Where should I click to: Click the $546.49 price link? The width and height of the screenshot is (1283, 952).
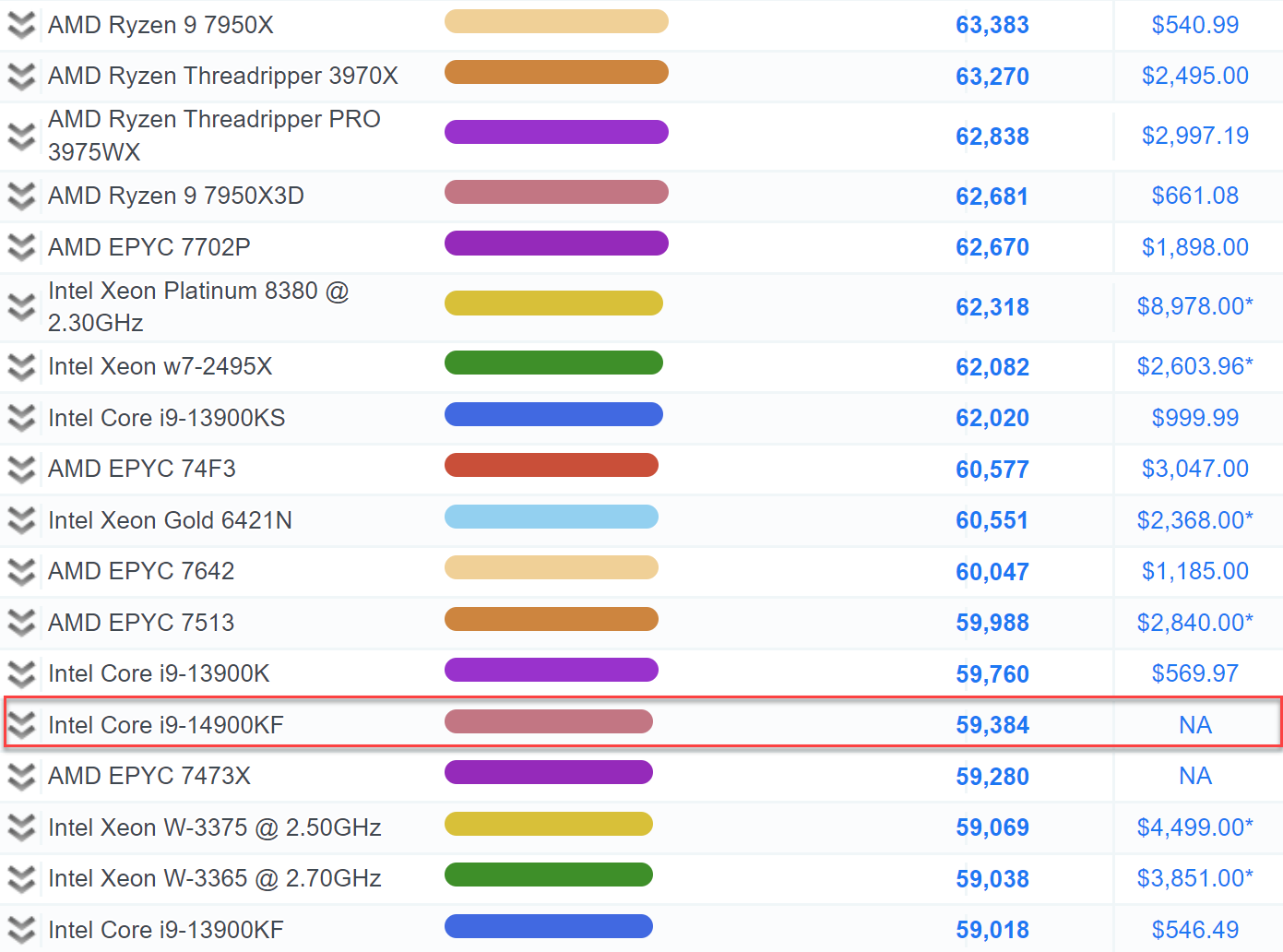pos(1195,930)
